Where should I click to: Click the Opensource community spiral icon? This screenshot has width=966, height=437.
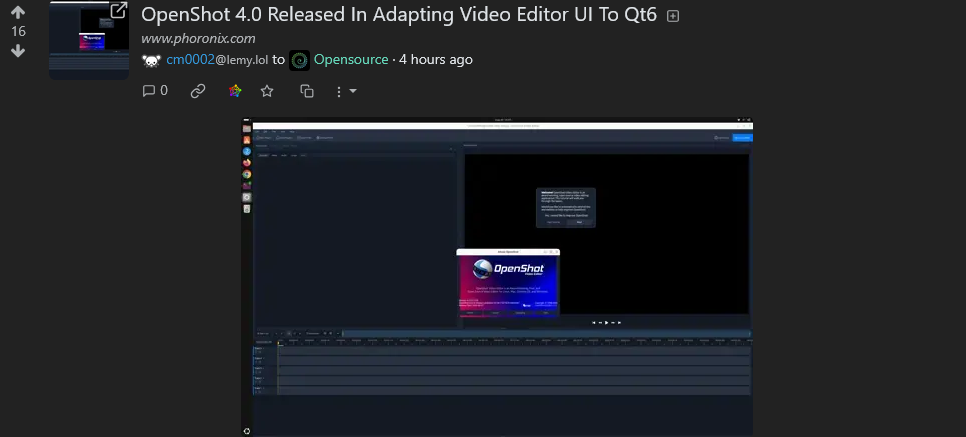[299, 60]
